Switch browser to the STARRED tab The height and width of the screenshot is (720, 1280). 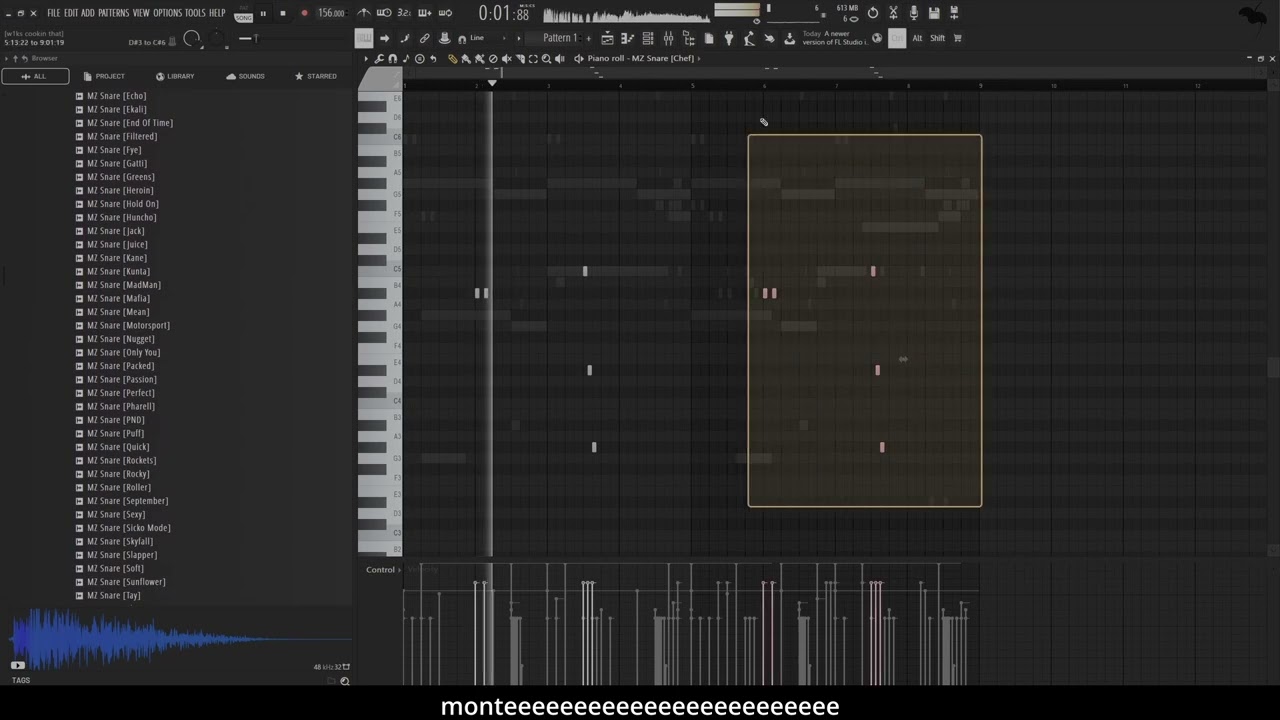[x=315, y=76]
